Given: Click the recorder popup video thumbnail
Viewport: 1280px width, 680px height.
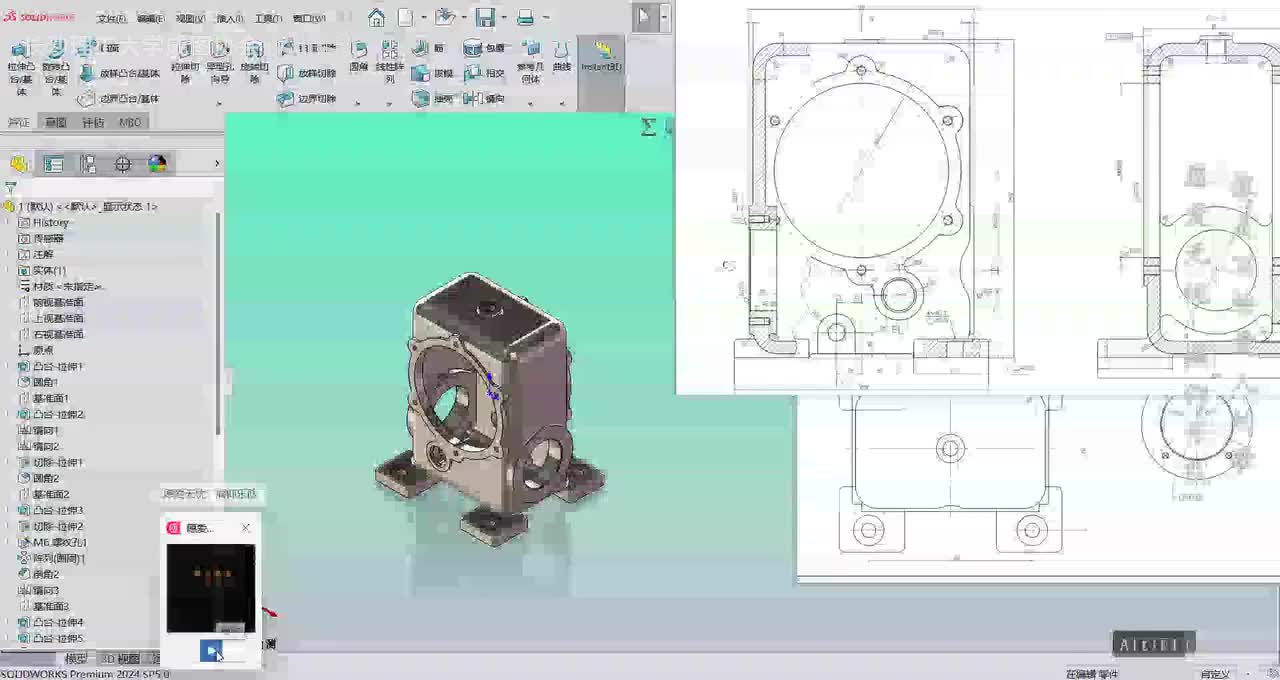Looking at the screenshot, I should 211,588.
